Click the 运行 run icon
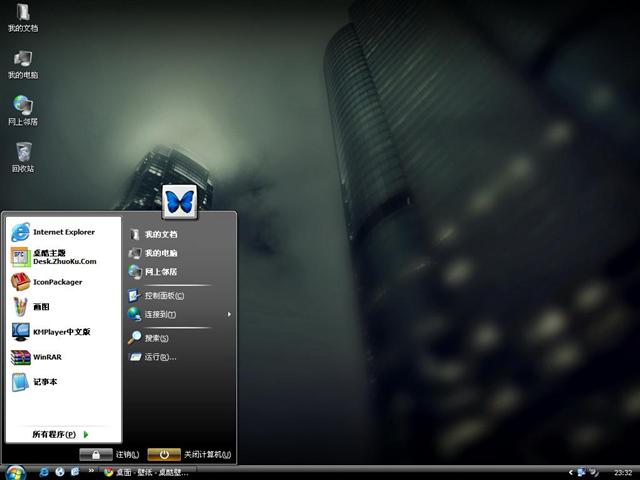This screenshot has height=480, width=640. click(135, 357)
